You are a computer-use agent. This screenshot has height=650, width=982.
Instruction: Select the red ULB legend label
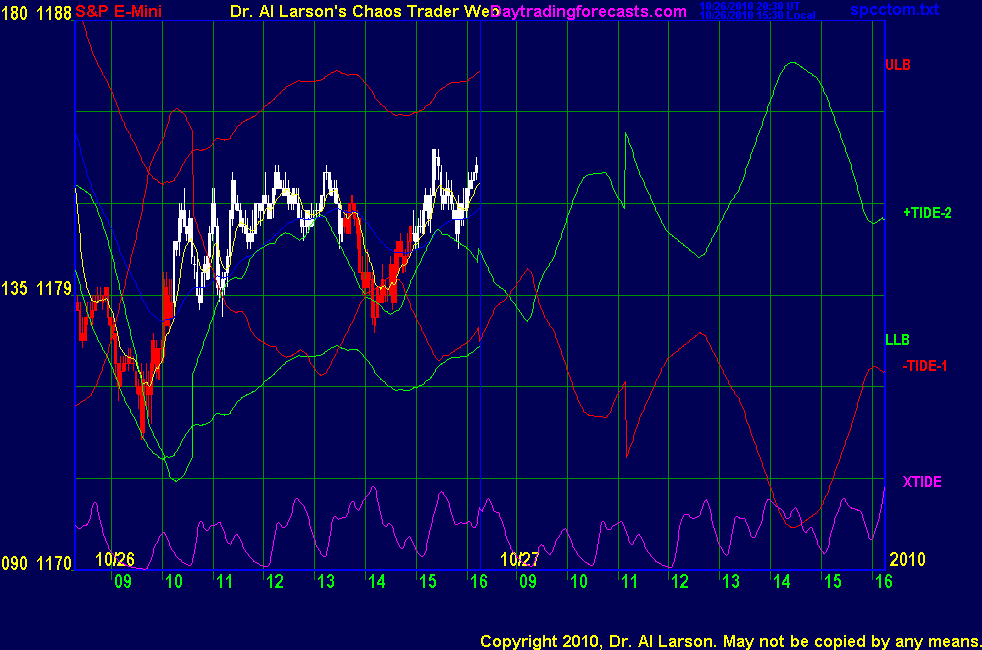click(897, 64)
